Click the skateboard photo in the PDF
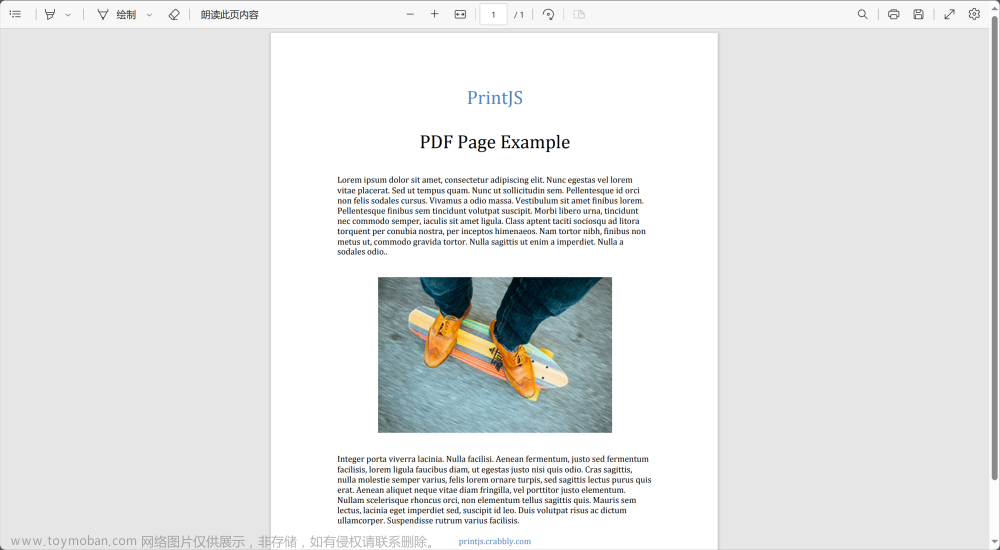 point(495,355)
